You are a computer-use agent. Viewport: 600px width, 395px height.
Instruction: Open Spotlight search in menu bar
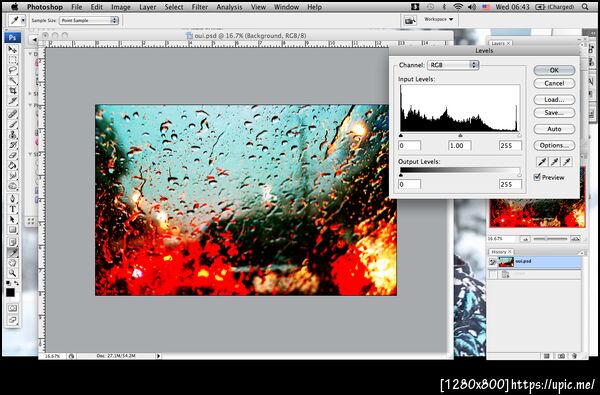(x=585, y=7)
